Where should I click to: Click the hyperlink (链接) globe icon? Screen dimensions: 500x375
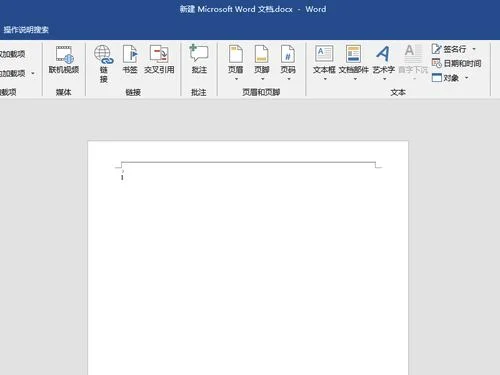click(104, 55)
